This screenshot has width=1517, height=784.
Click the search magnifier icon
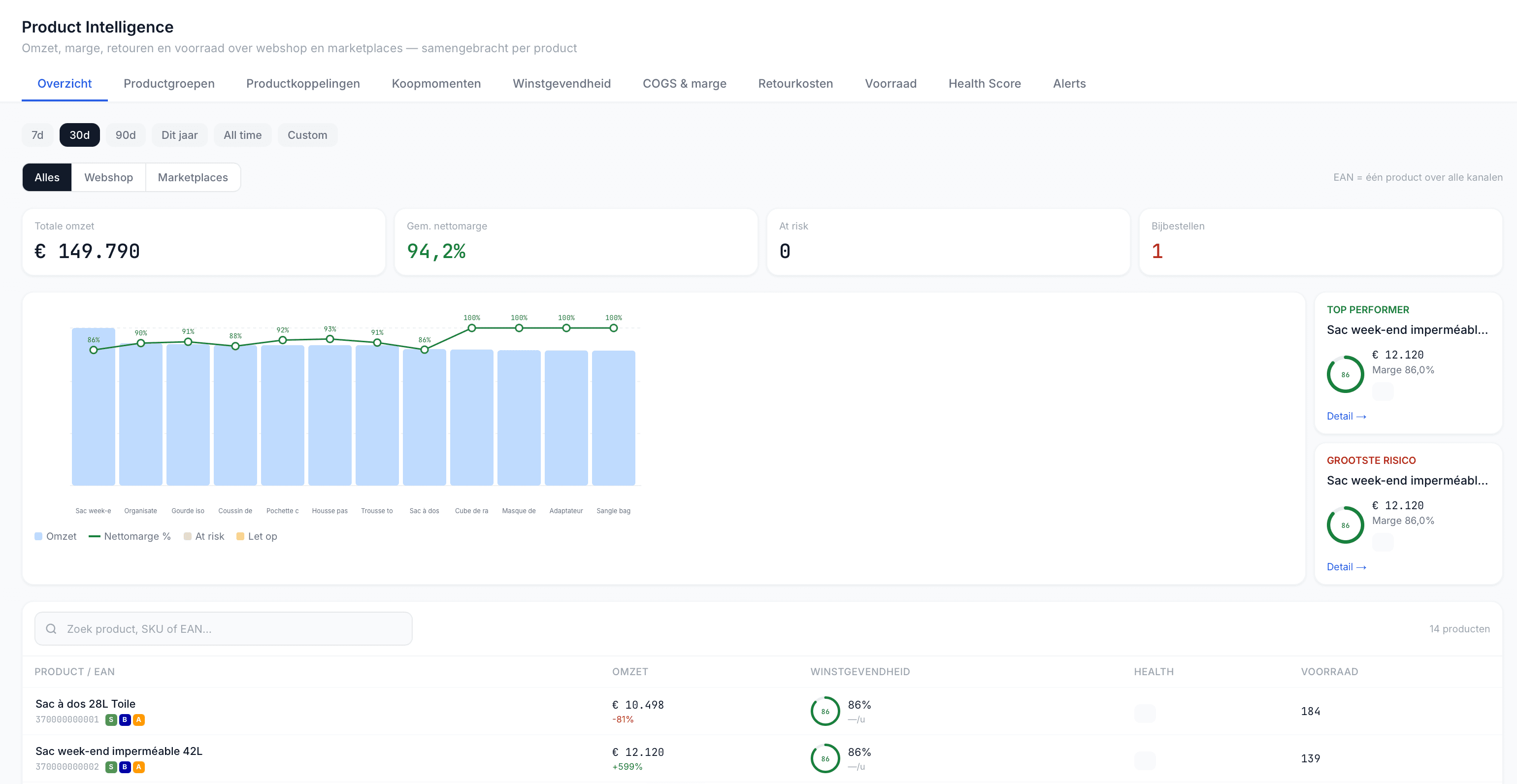[x=51, y=628]
